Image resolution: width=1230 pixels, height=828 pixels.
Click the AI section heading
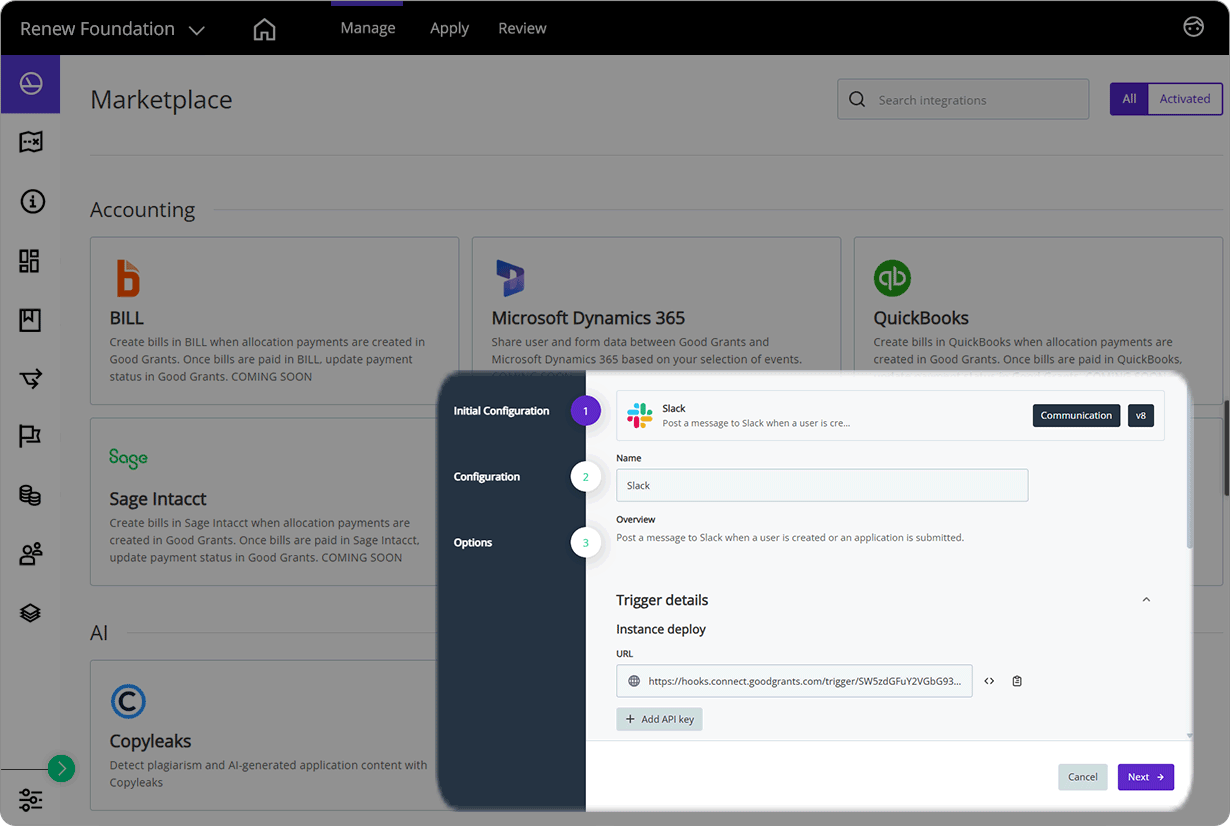pyautogui.click(x=99, y=633)
